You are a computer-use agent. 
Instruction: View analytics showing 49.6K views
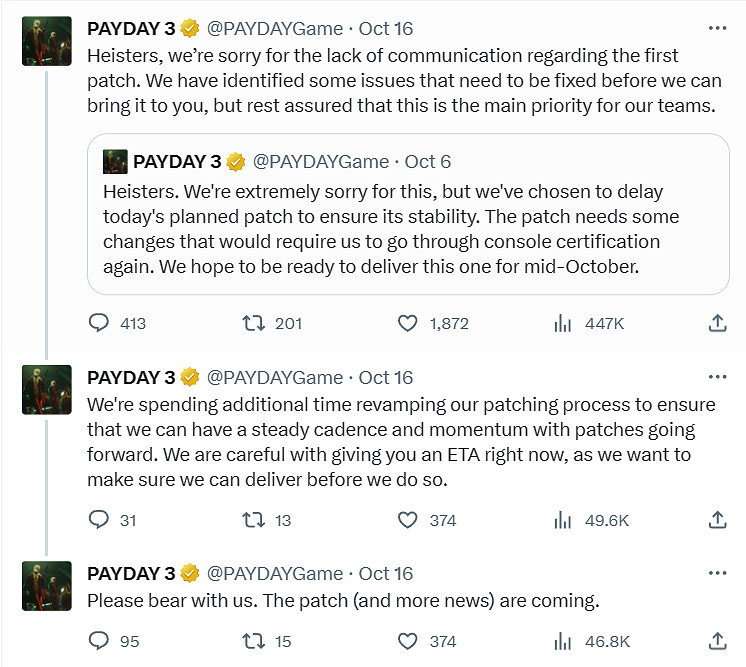(x=563, y=520)
